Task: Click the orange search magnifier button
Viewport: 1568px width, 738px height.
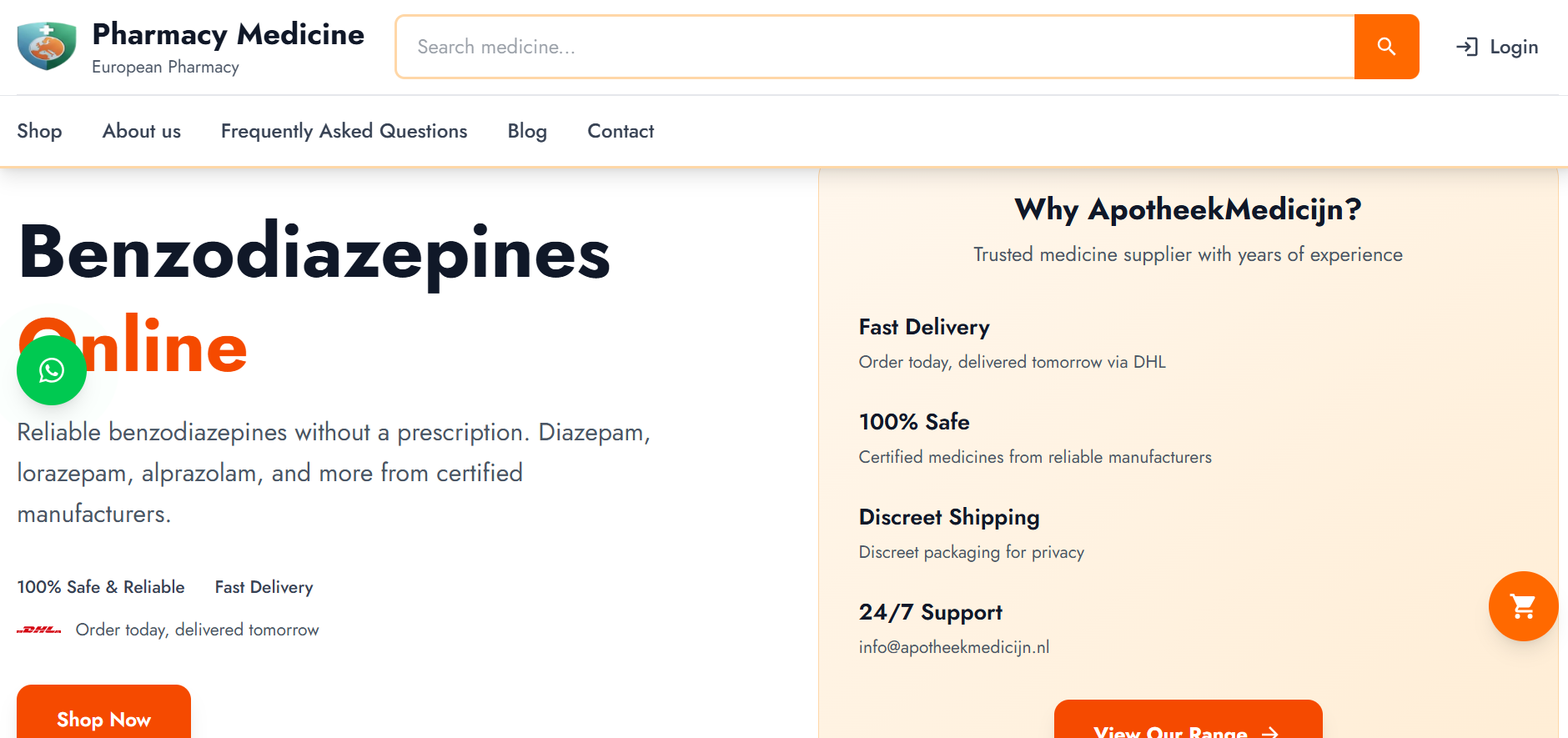Action: tap(1386, 47)
